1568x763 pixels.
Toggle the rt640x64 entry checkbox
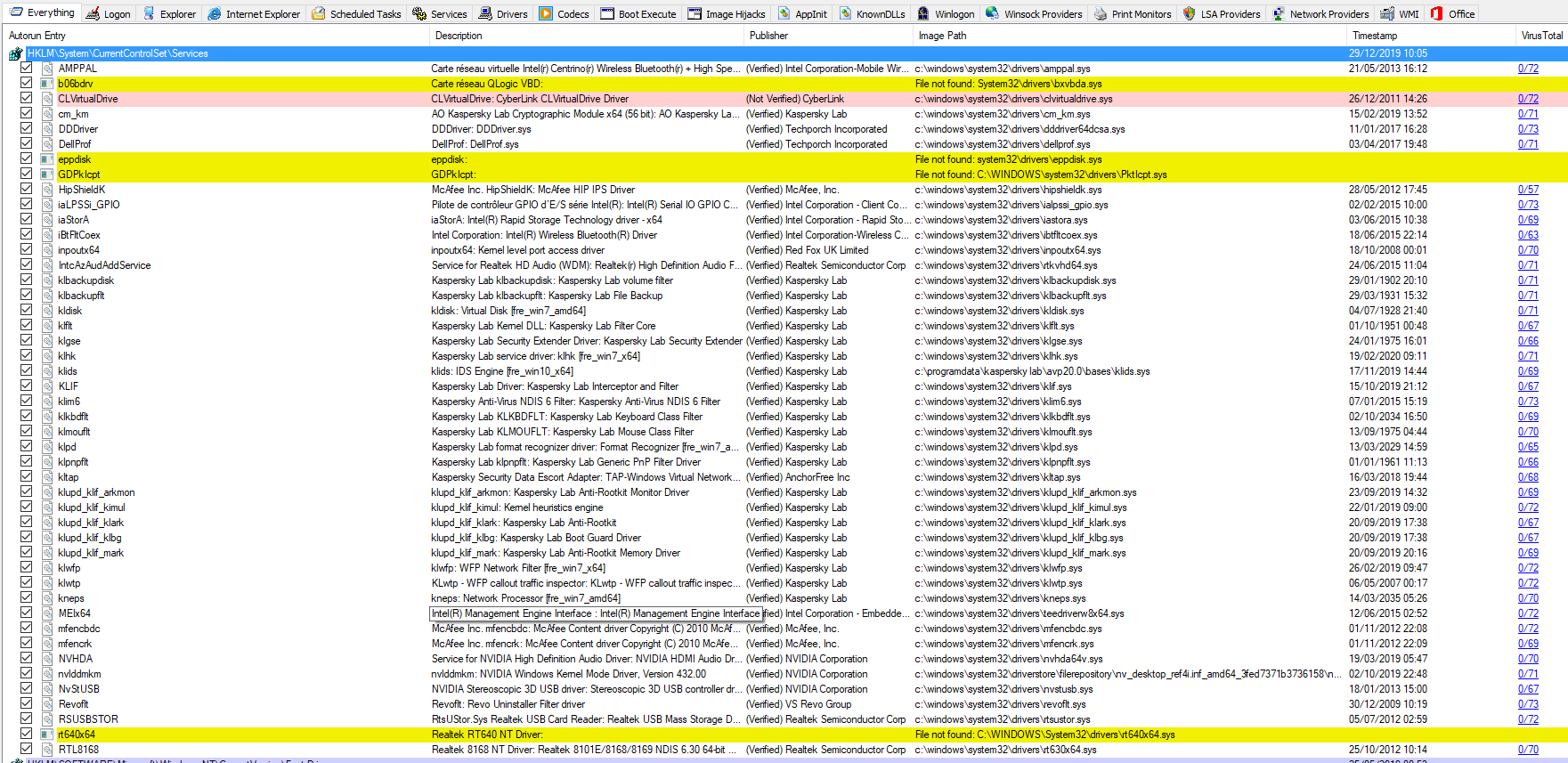coord(26,734)
